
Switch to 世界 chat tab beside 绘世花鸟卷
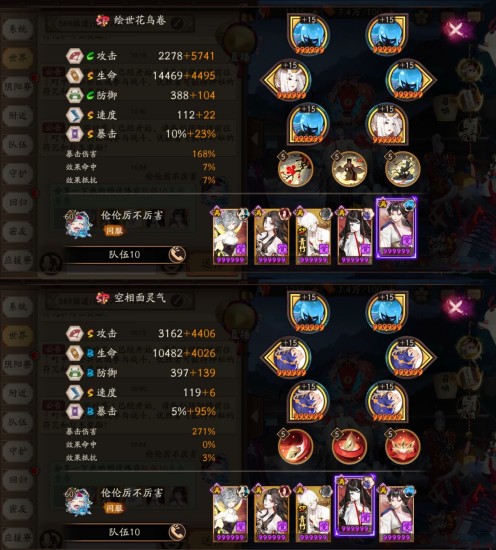coord(18,58)
